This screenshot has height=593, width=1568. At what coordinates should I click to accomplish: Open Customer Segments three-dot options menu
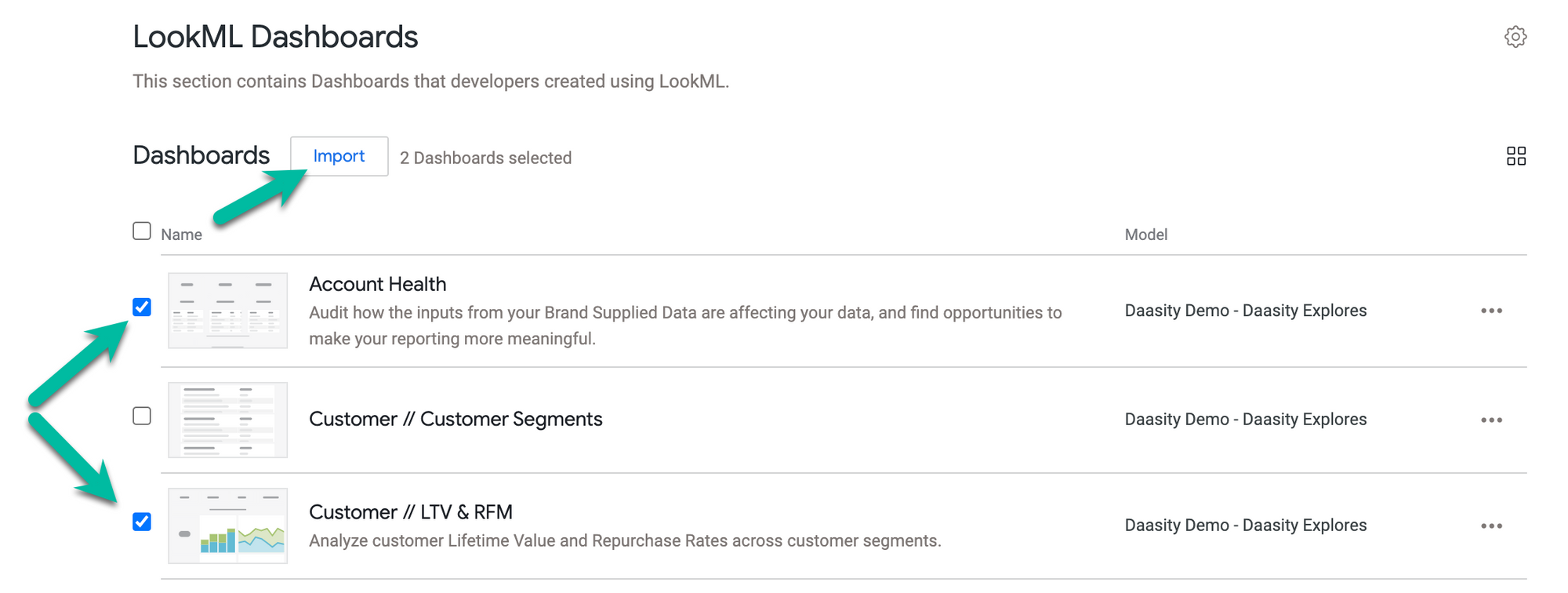pyautogui.click(x=1490, y=420)
